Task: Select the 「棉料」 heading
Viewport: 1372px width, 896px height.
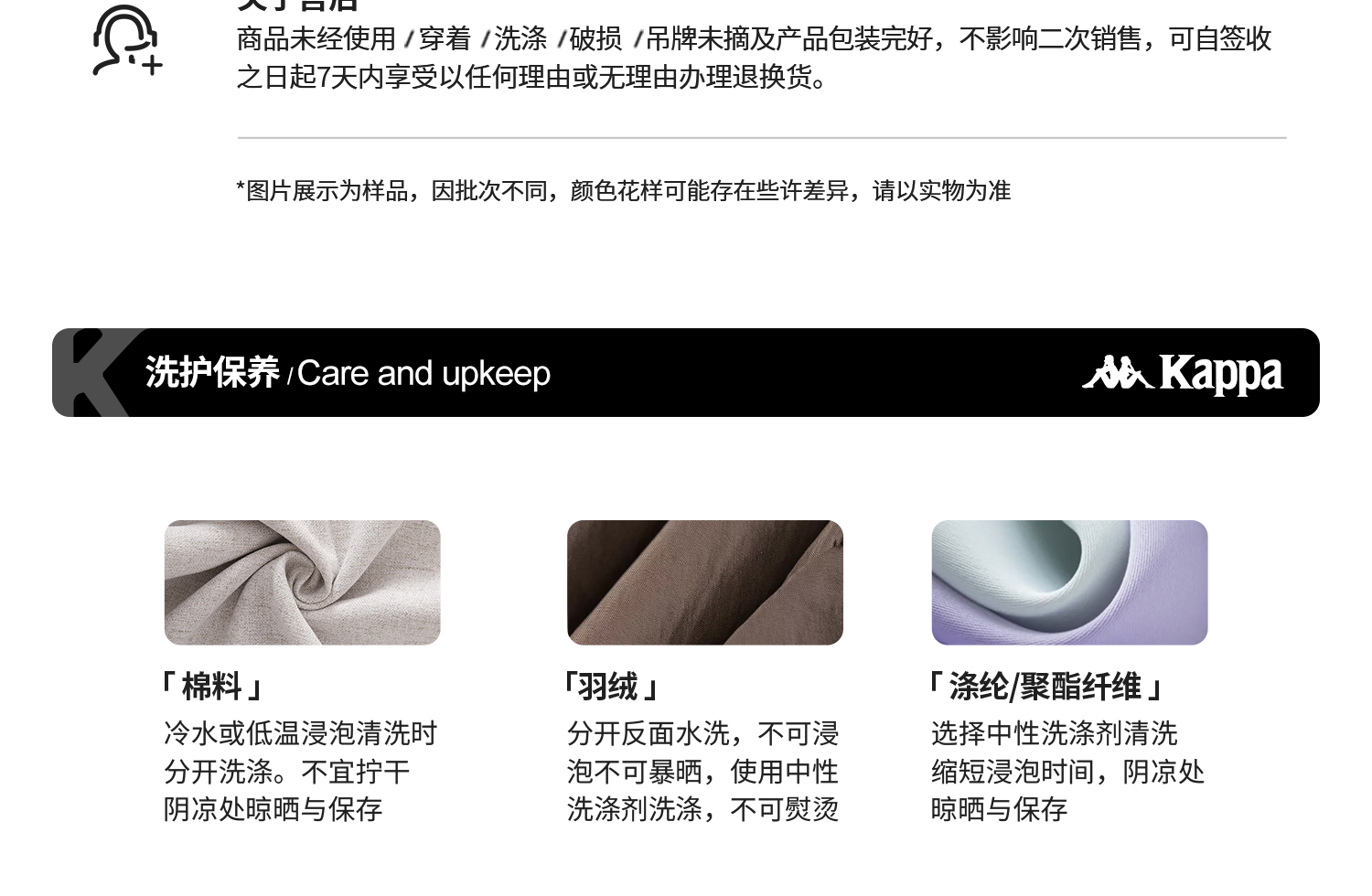Action: click(212, 687)
